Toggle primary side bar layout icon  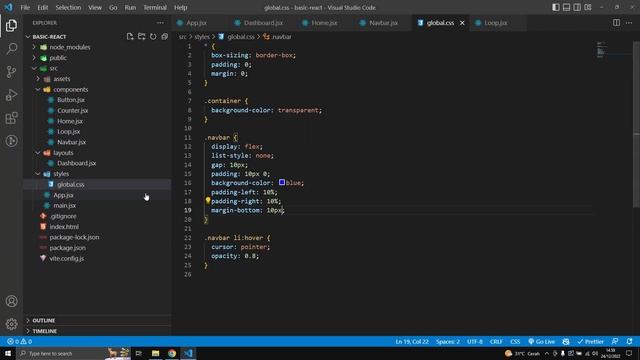pos(556,7)
